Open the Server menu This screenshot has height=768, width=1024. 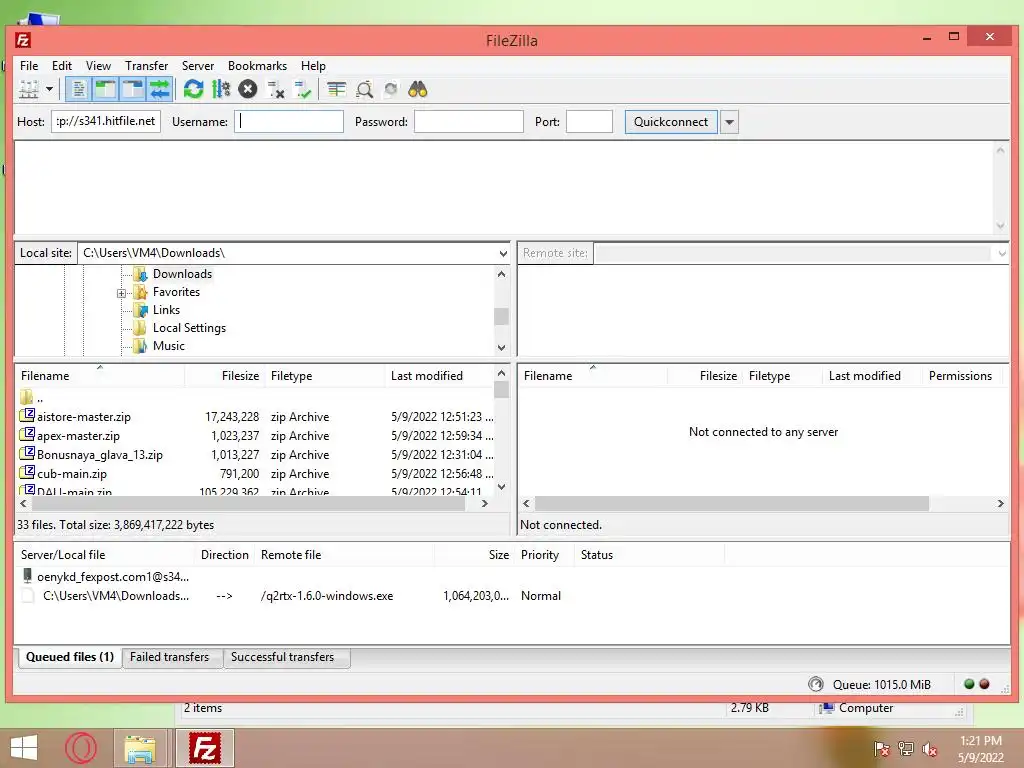(198, 66)
